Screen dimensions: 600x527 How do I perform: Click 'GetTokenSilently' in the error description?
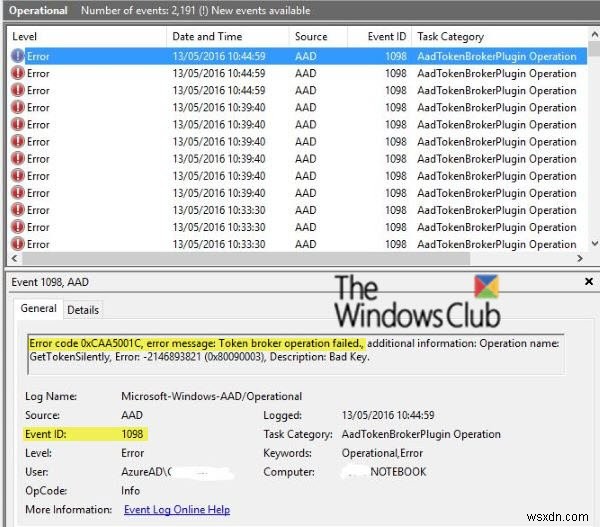click(70, 357)
